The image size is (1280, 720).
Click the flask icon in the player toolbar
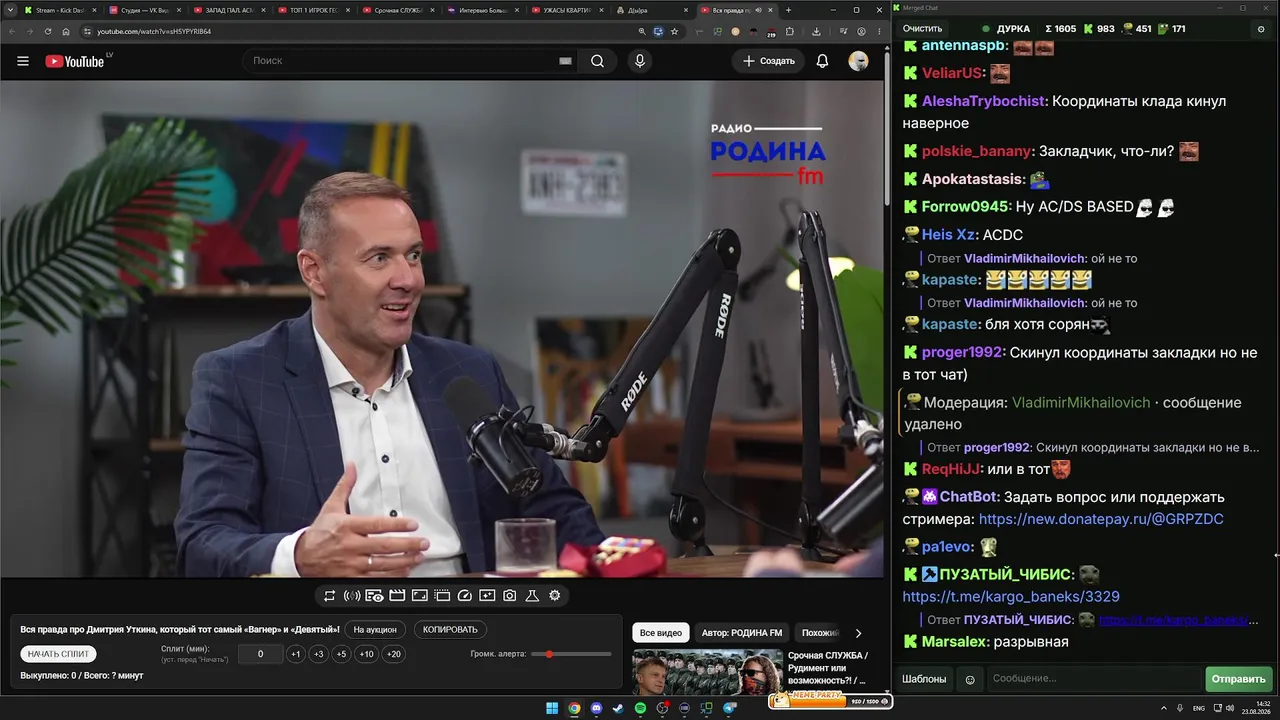(x=532, y=596)
